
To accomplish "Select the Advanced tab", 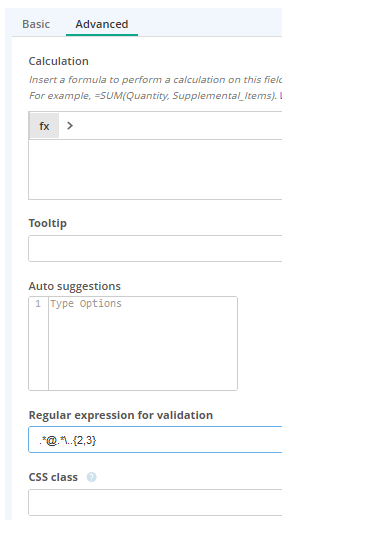I will pyautogui.click(x=102, y=24).
